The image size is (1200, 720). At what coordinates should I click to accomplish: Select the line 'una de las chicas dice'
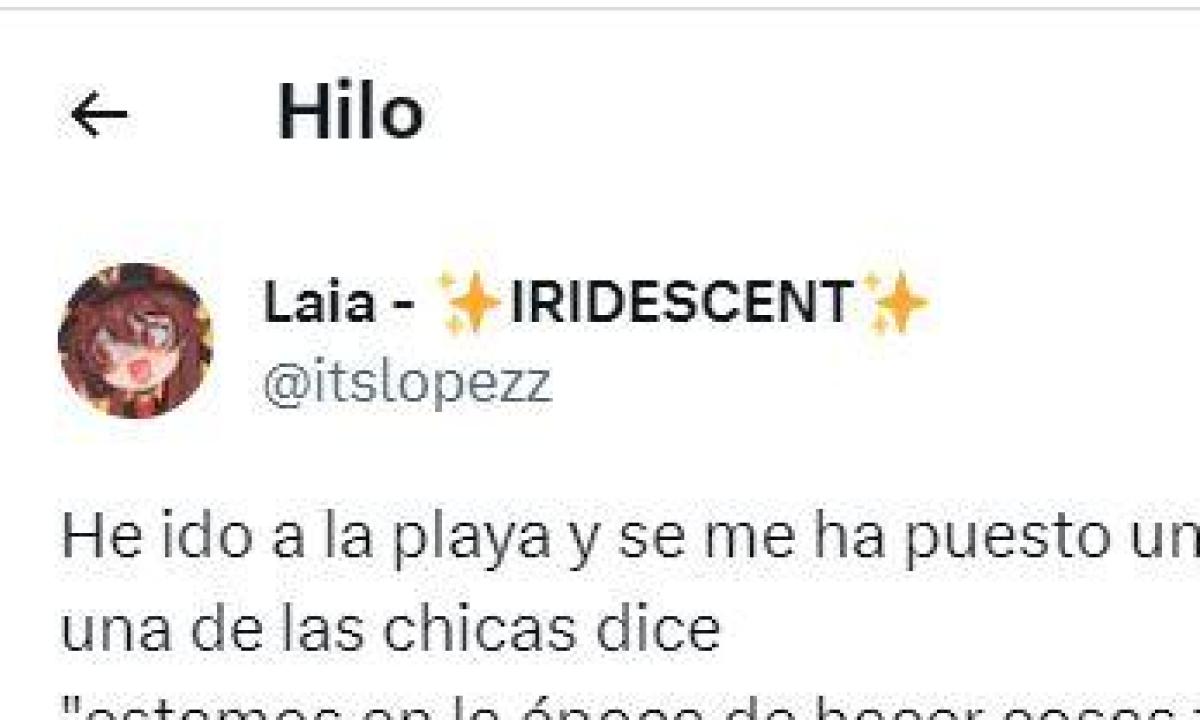(x=391, y=630)
